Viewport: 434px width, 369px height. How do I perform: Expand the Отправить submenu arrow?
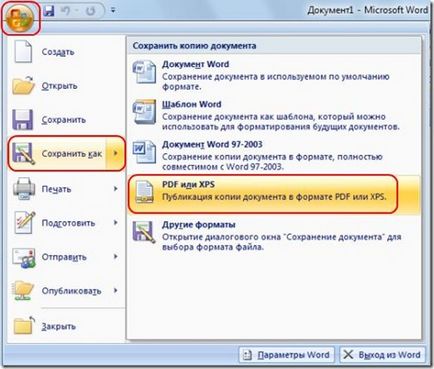click(x=115, y=257)
